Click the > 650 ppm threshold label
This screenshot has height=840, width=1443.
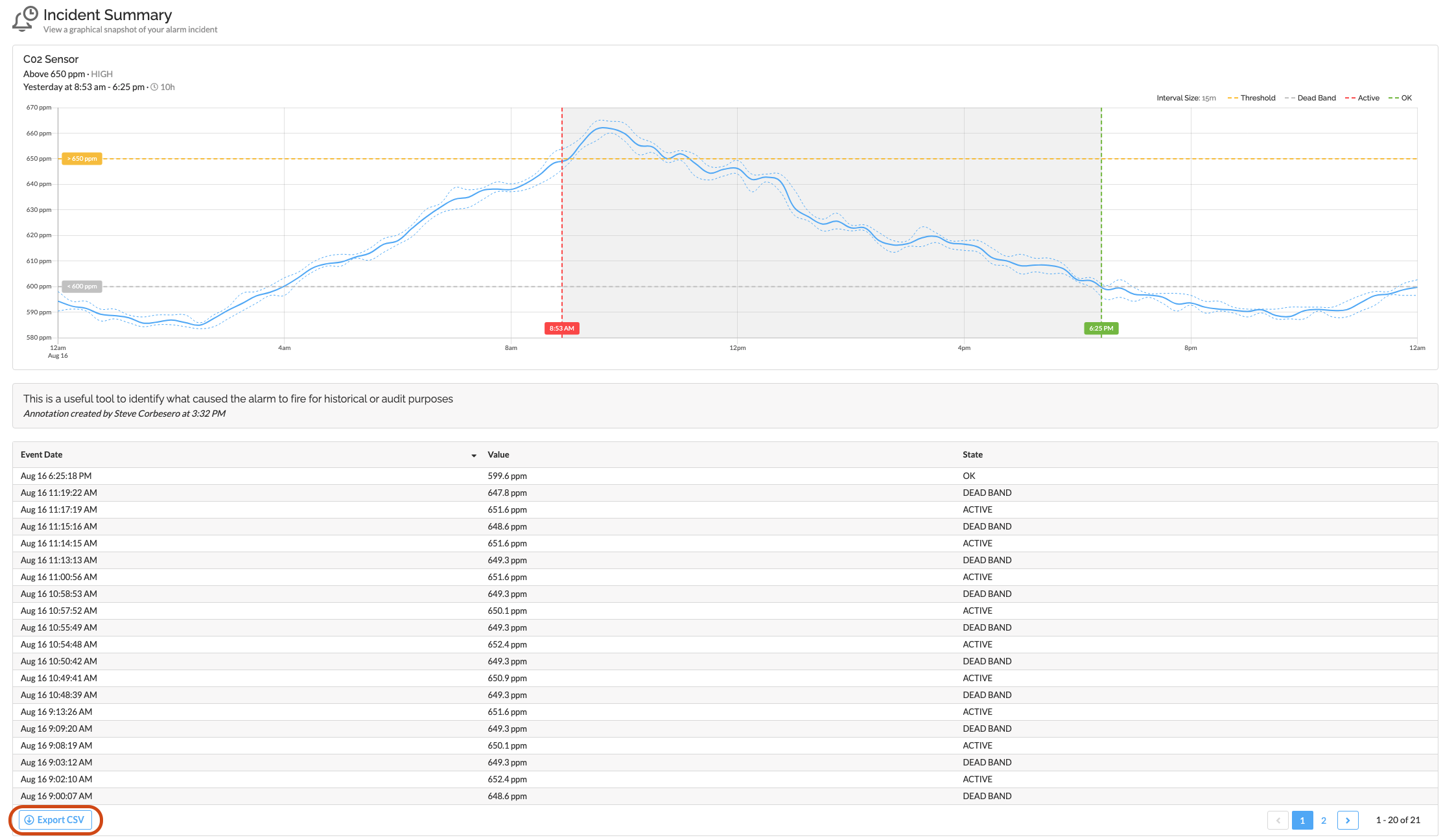click(82, 159)
